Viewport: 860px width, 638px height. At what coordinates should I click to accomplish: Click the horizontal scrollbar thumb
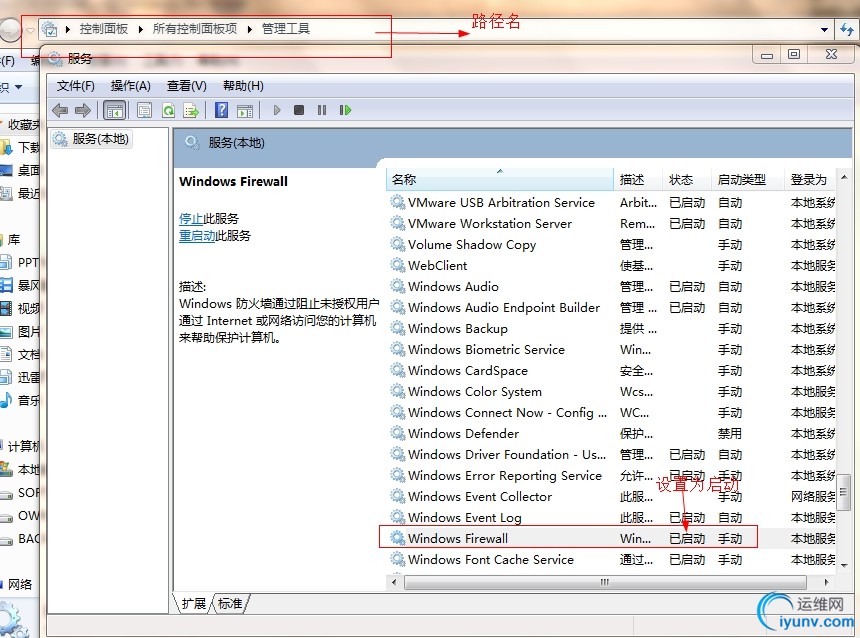click(x=605, y=582)
